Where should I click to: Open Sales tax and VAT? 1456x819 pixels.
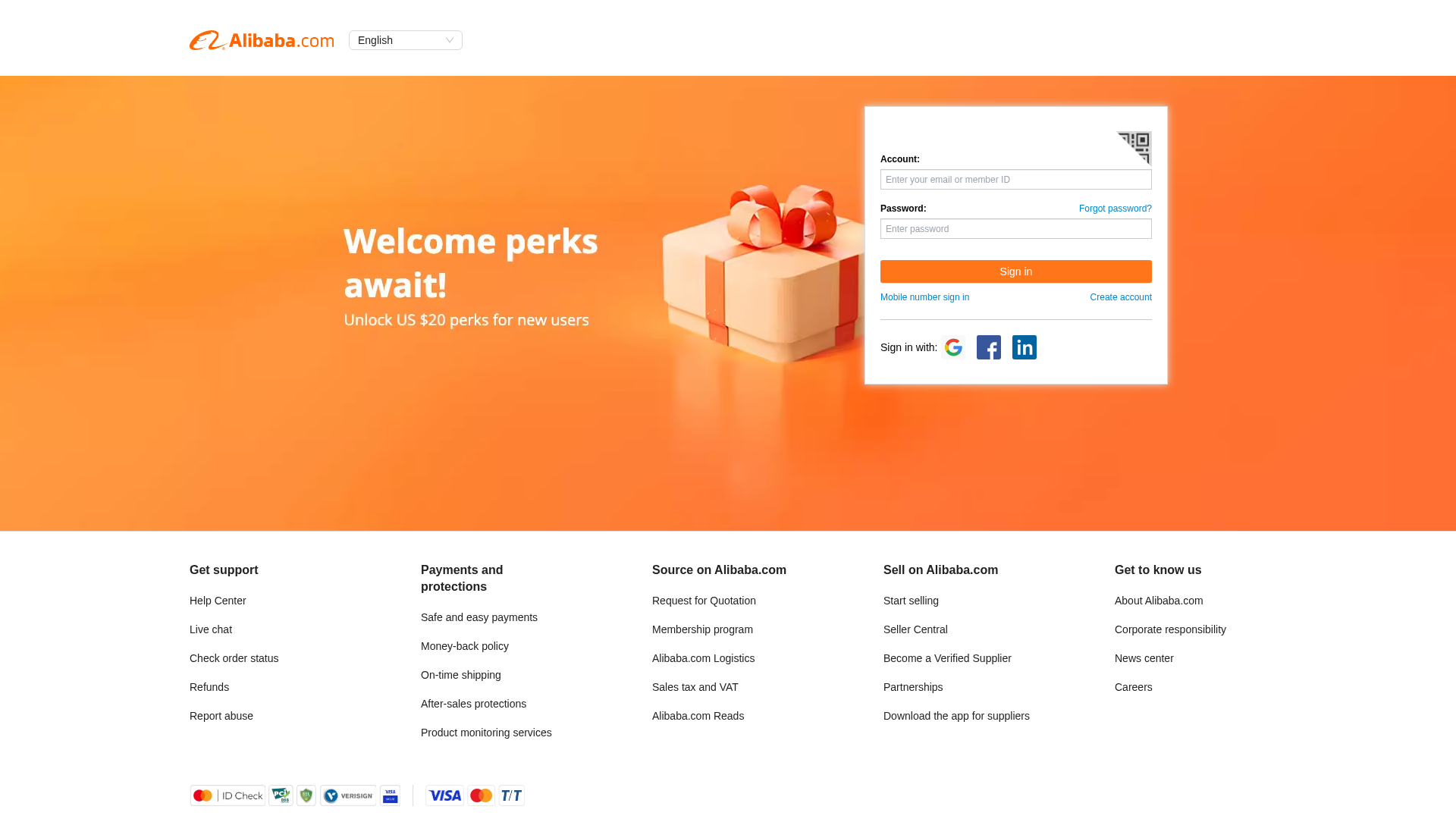click(695, 687)
